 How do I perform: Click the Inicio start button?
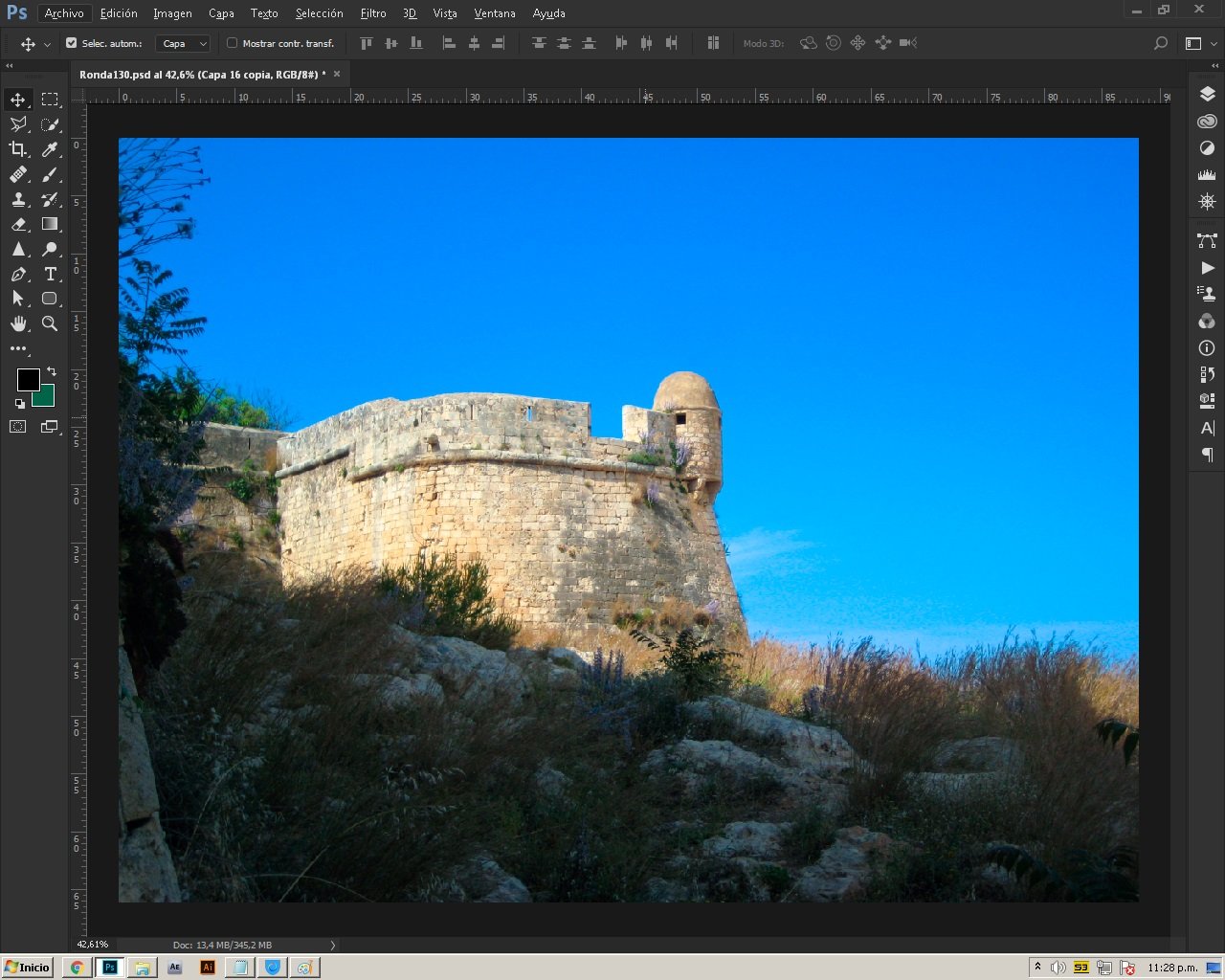pyautogui.click(x=27, y=968)
